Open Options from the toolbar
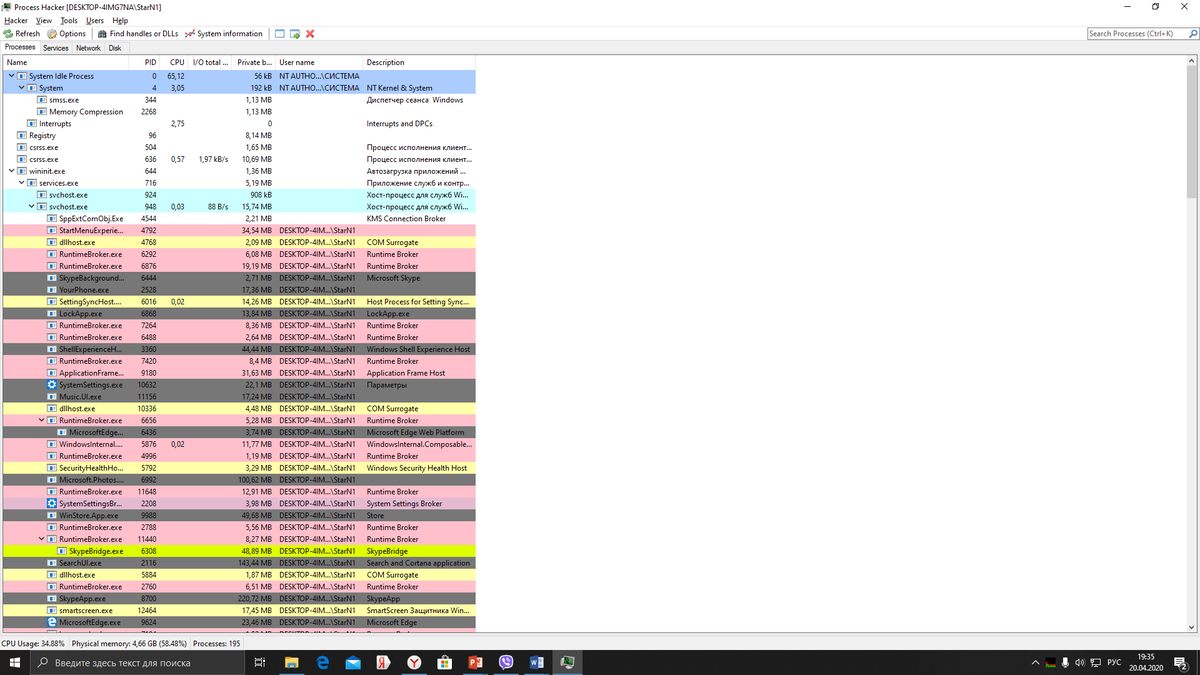Image resolution: width=1200 pixels, height=675 pixels. click(66, 33)
